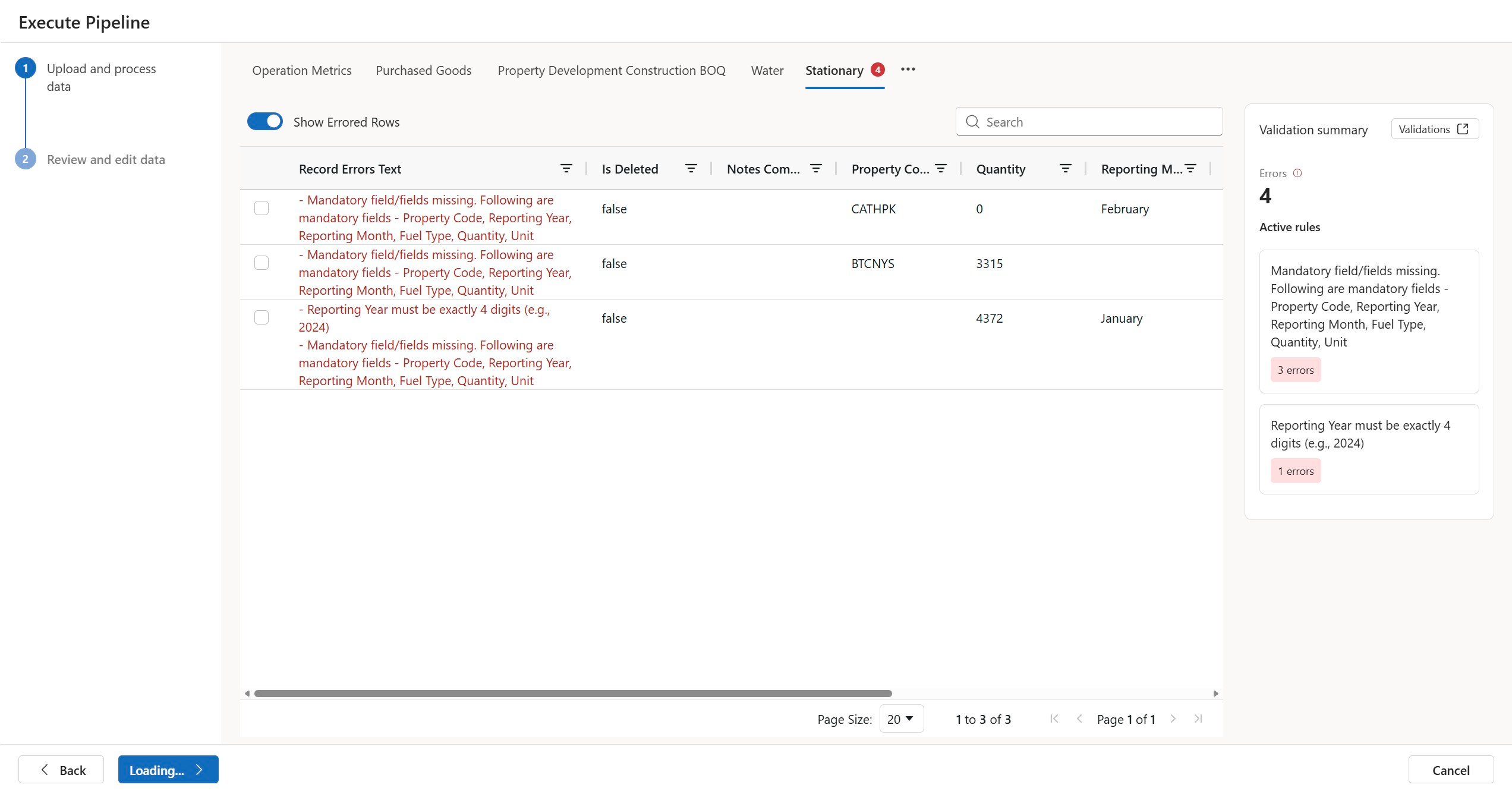
Task: Expand the more tabs ellipsis menu
Action: point(908,70)
